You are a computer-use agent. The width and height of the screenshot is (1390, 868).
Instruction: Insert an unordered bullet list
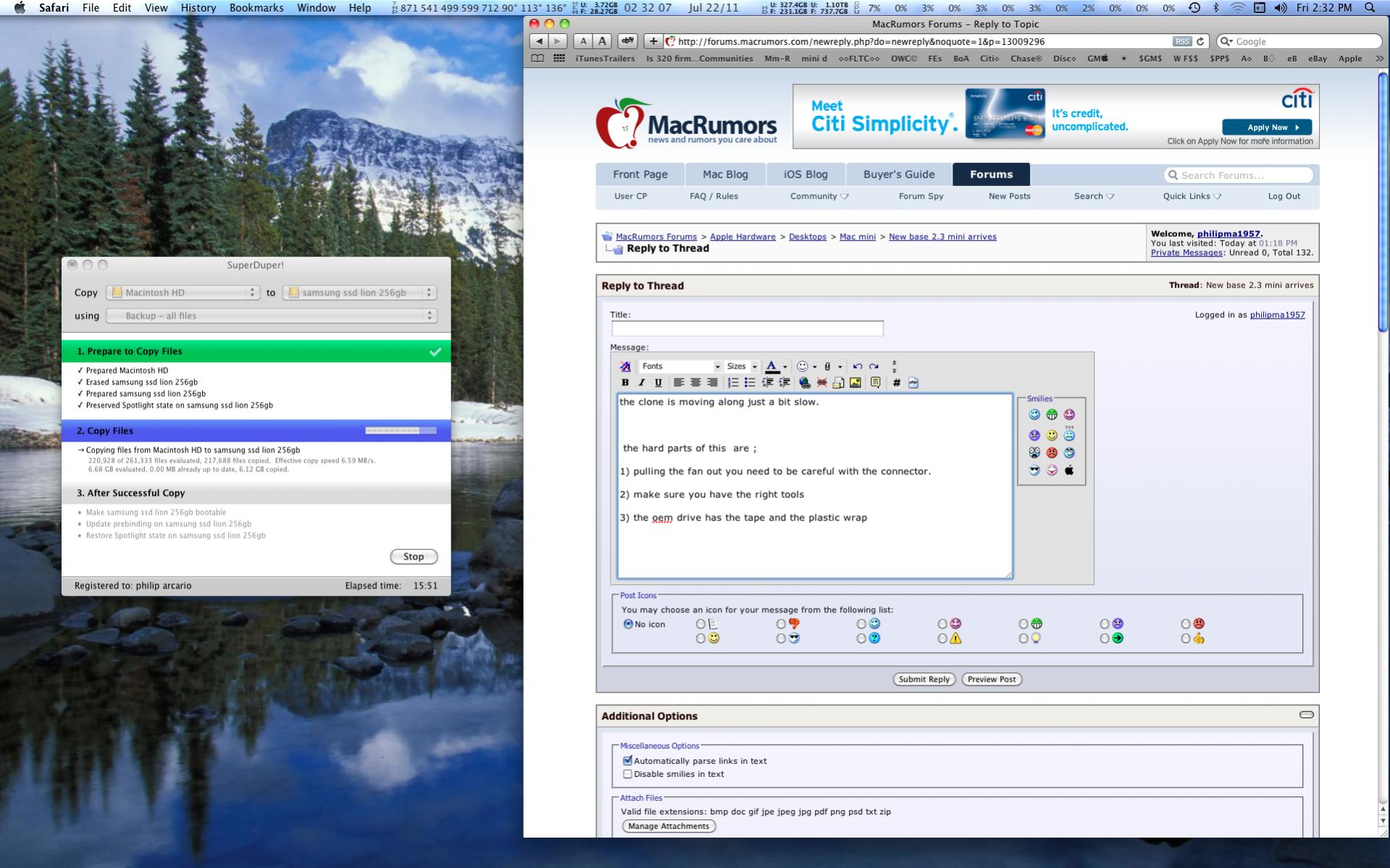point(750,383)
